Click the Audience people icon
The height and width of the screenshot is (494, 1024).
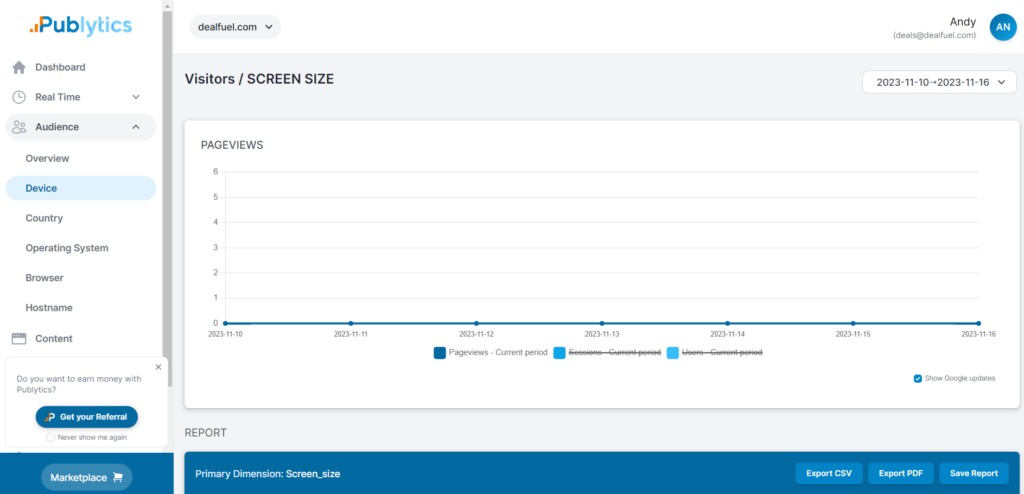(x=18, y=127)
